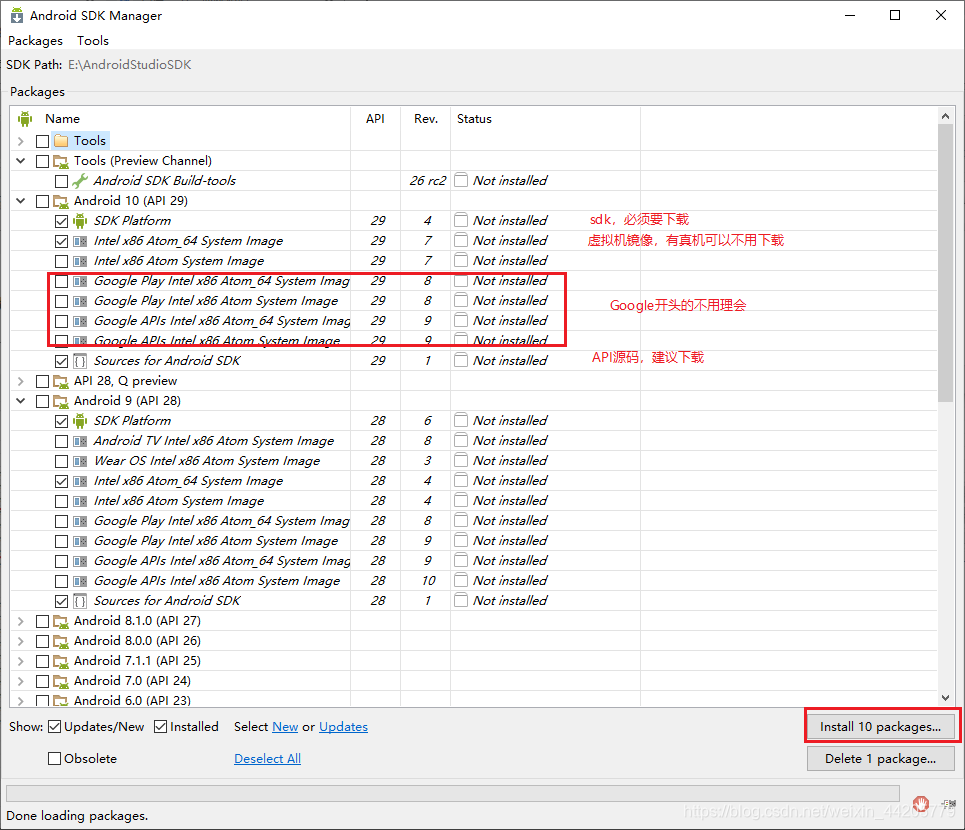Collapse the Android 10 (API 29) group
The height and width of the screenshot is (830, 965).
(20, 201)
